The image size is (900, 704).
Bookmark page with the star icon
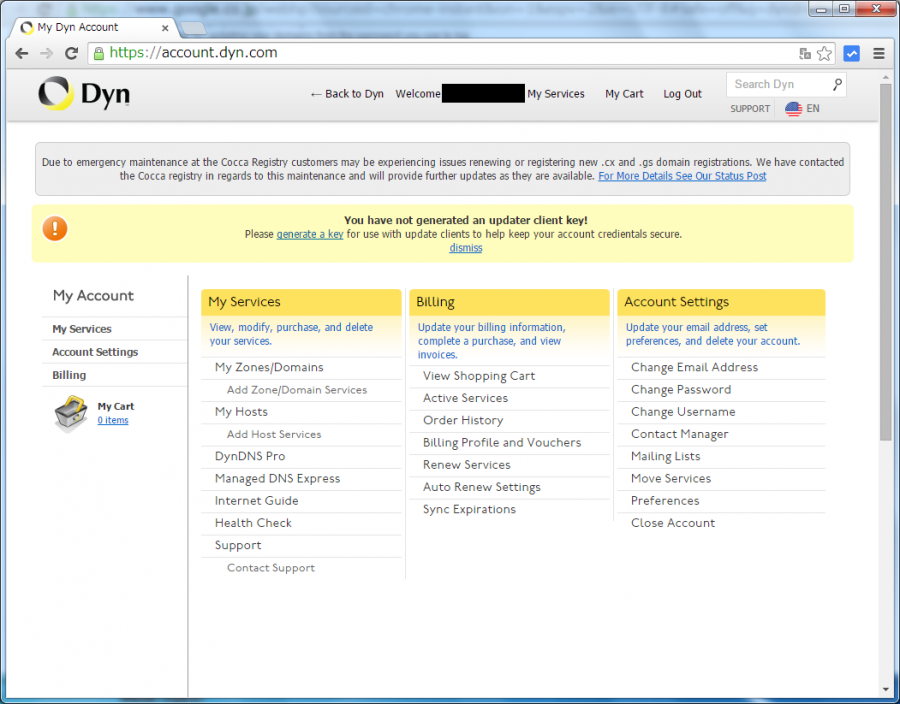coord(824,53)
